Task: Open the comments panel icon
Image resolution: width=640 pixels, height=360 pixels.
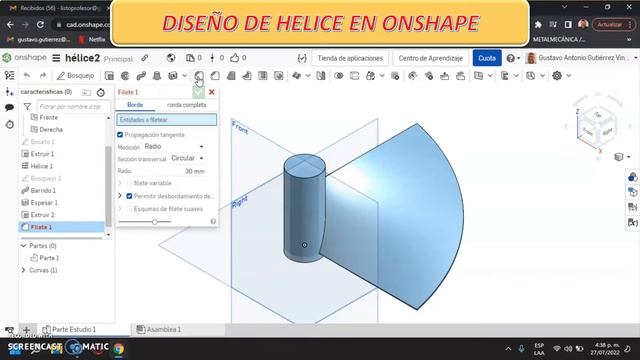Action: coord(9,107)
